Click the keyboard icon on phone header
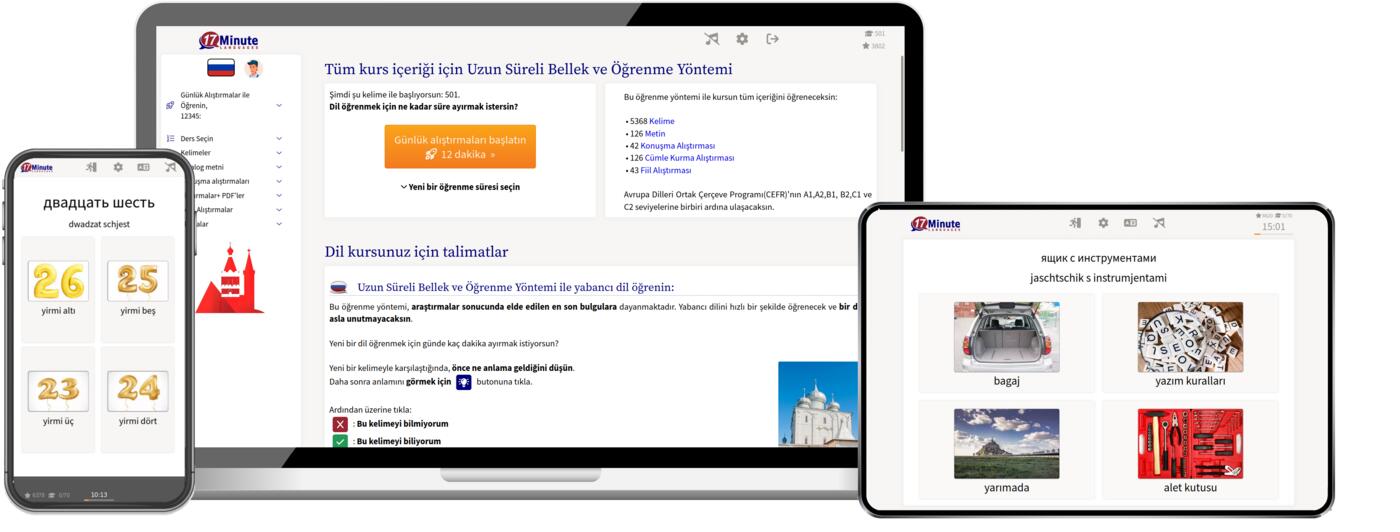The width and height of the screenshot is (1400, 532). coord(143,167)
